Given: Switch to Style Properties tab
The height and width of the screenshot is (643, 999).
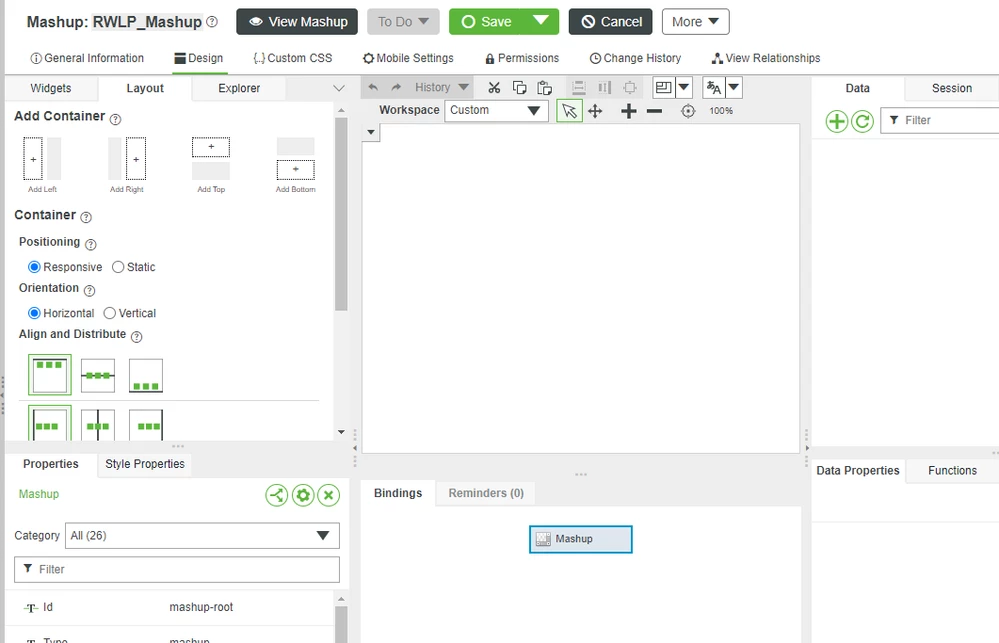Looking at the screenshot, I should click(x=145, y=464).
